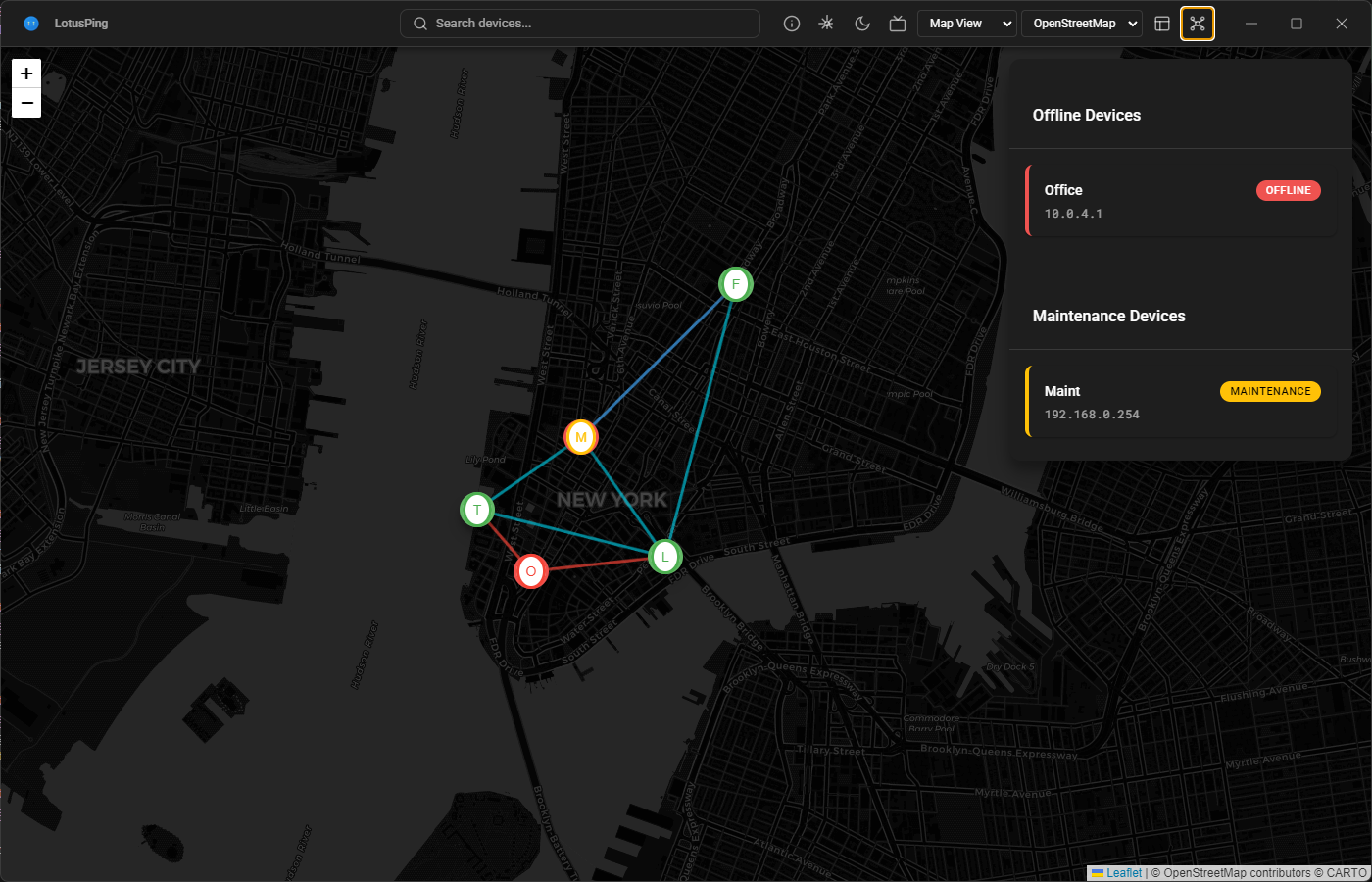Zoom in on the map
The image size is (1372, 882).
26,73
